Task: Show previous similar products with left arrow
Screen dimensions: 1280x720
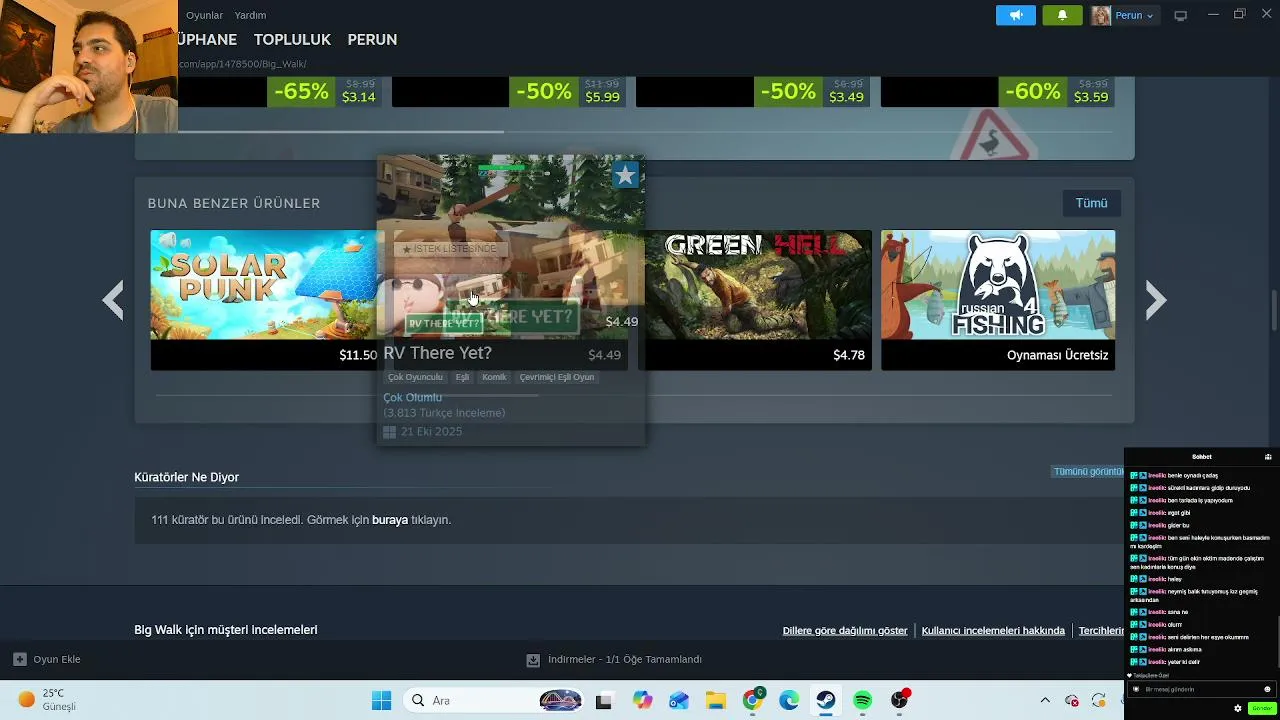Action: click(x=113, y=300)
